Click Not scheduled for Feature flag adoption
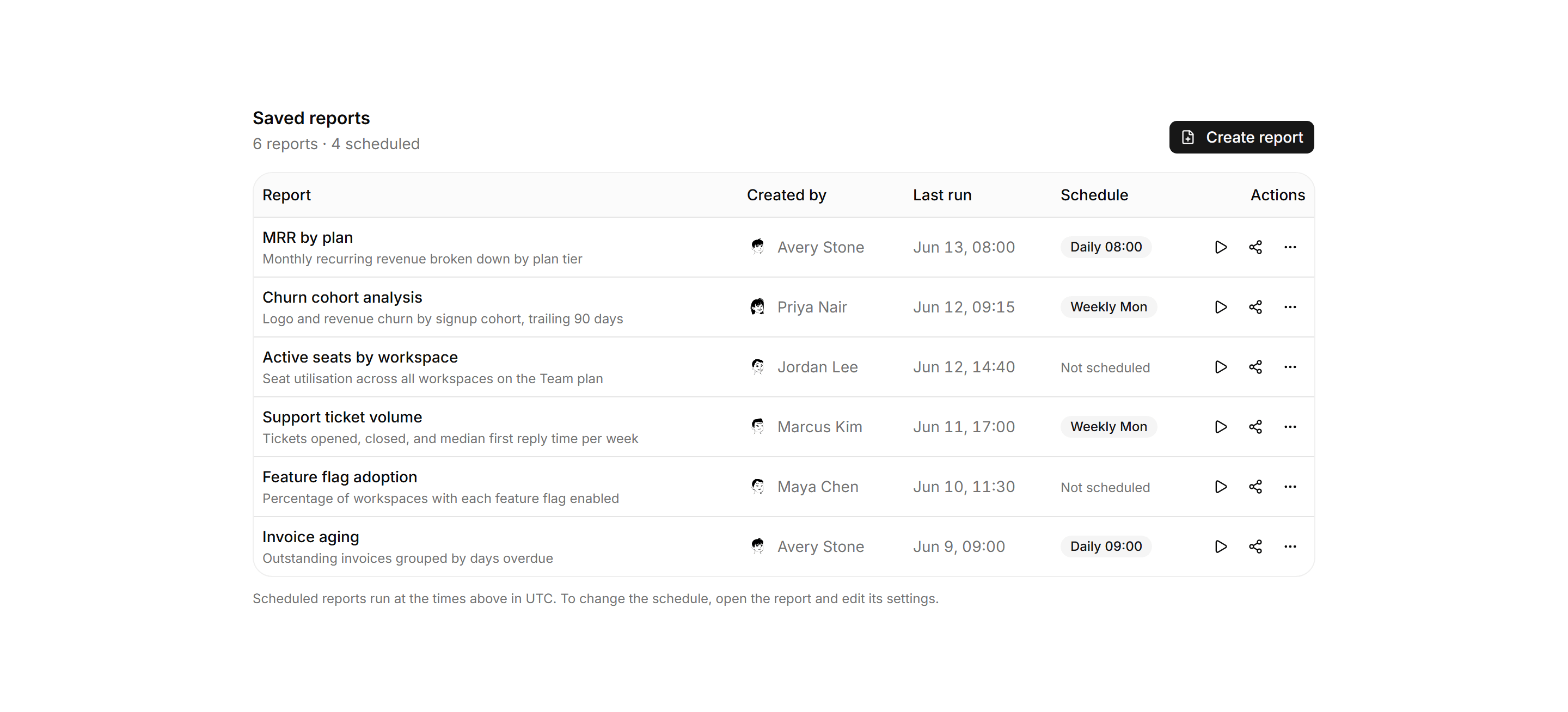This screenshot has width=1568, height=712. coord(1105,487)
